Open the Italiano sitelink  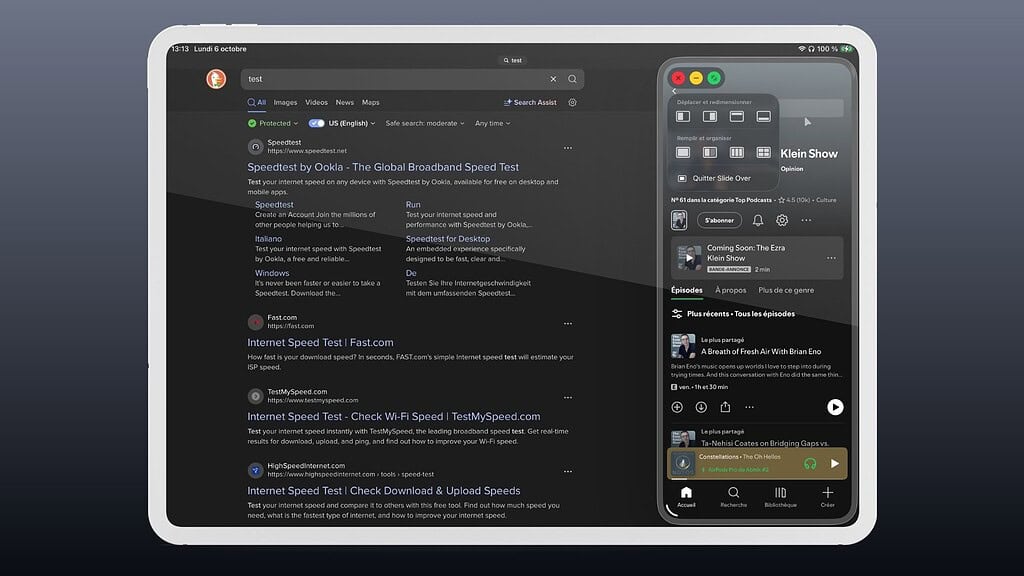(268, 239)
